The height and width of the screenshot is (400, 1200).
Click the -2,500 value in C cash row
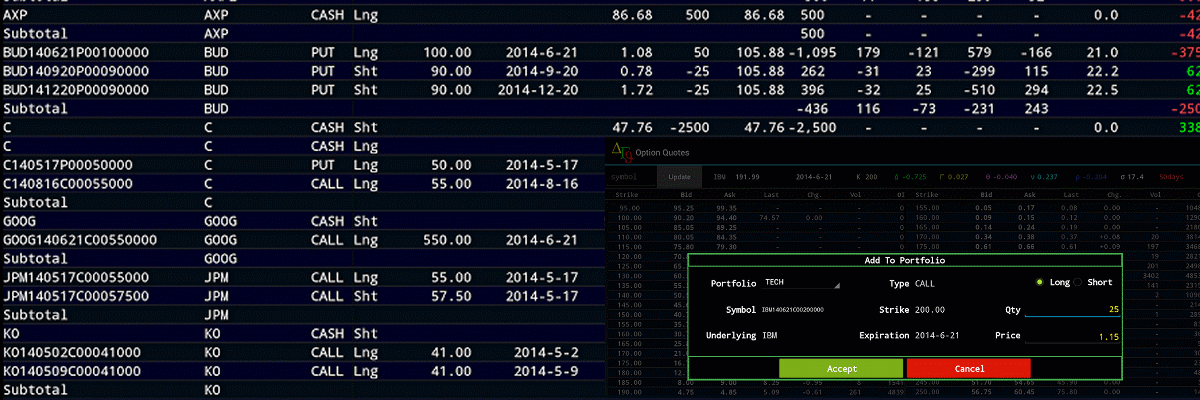point(806,128)
